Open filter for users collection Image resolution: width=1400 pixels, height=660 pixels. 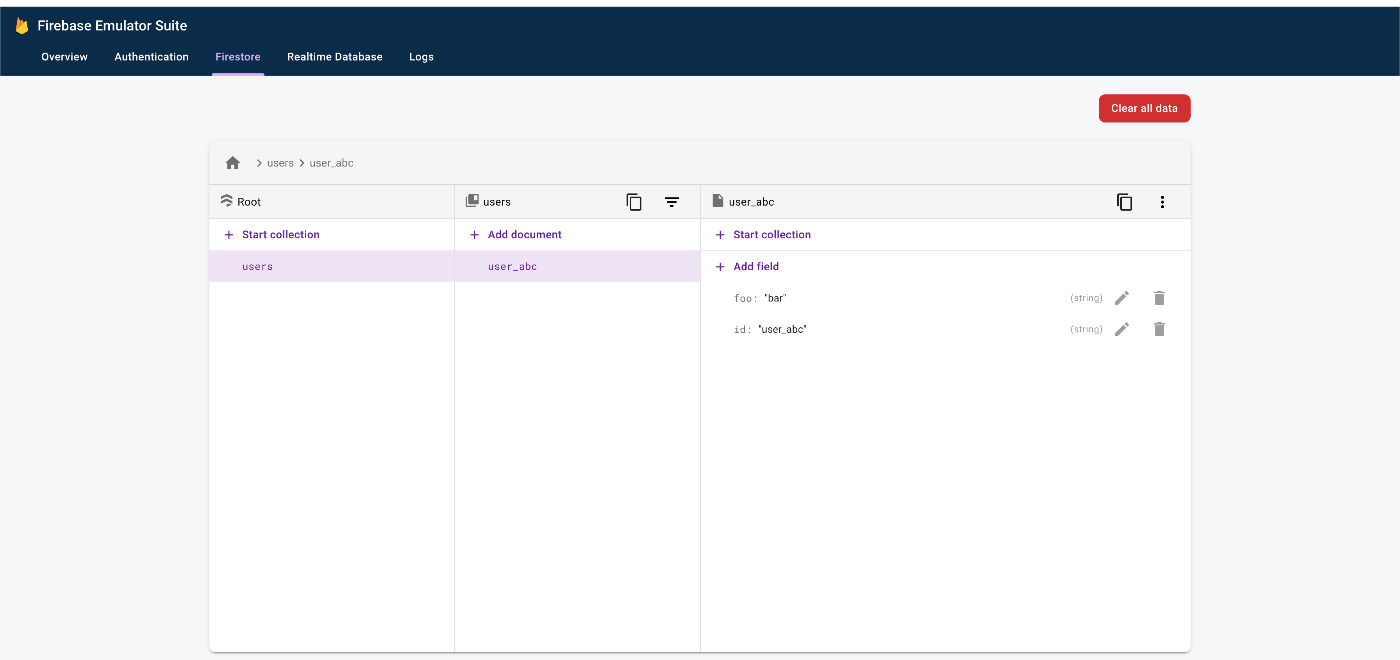tap(672, 202)
